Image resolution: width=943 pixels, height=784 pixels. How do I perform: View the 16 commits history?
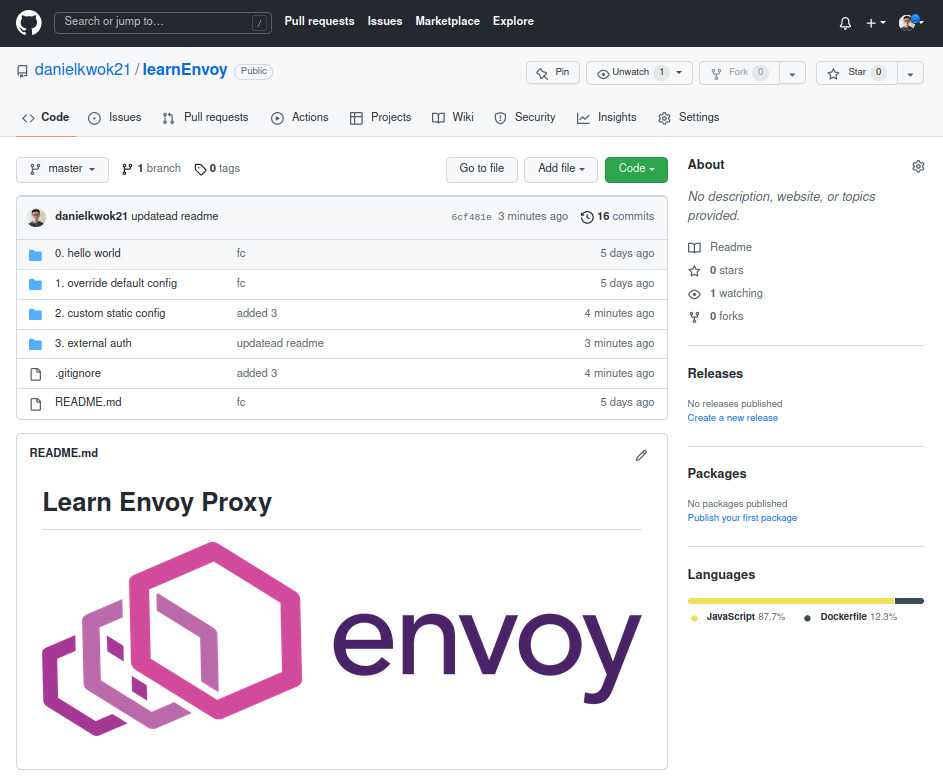[x=618, y=216]
